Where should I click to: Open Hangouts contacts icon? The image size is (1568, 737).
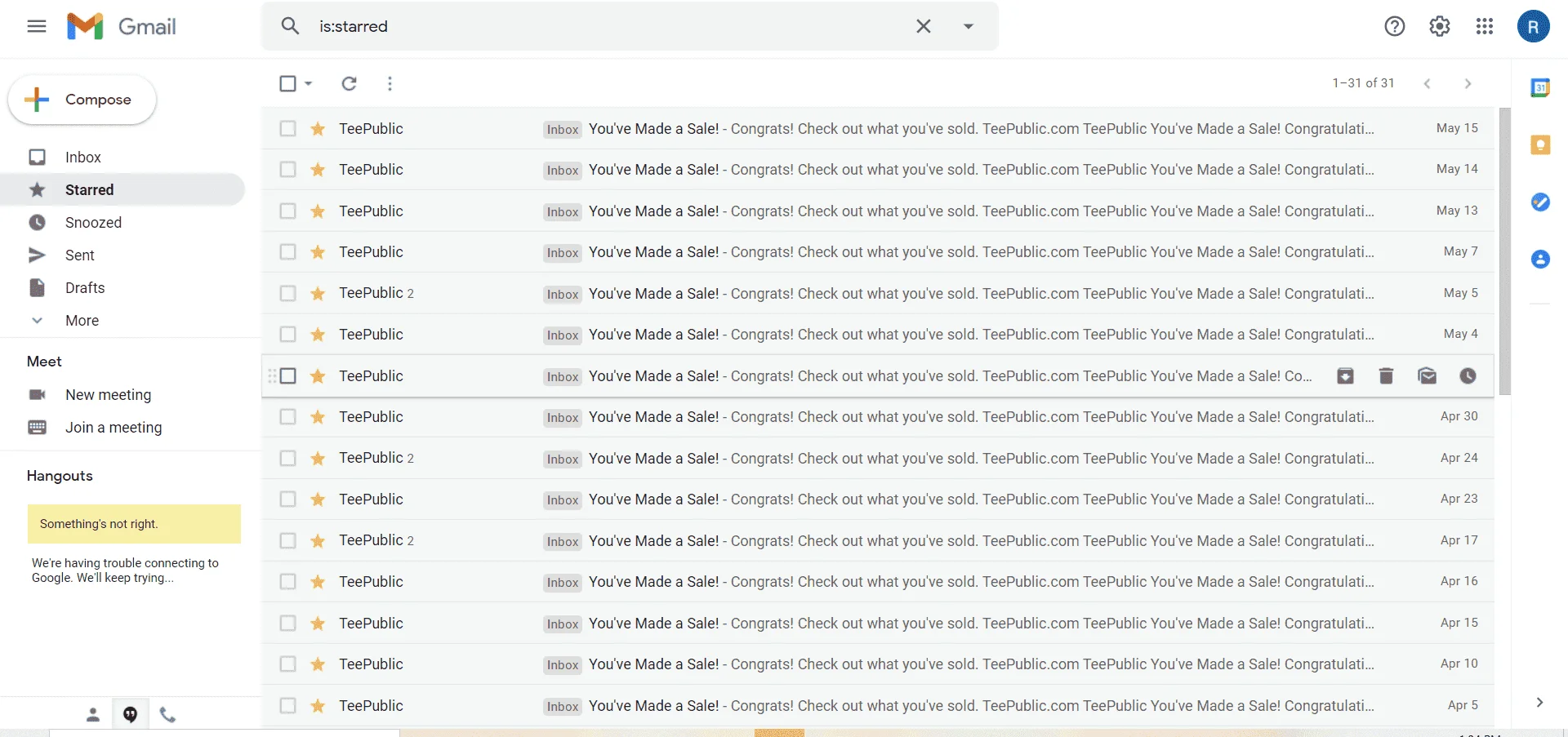coord(93,715)
